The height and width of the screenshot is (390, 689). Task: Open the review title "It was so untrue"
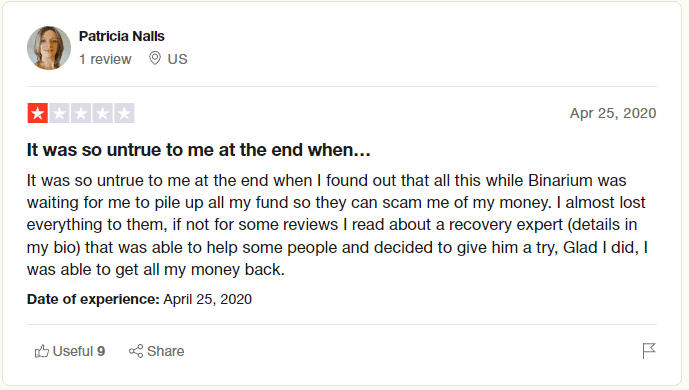pyautogui.click(x=199, y=150)
